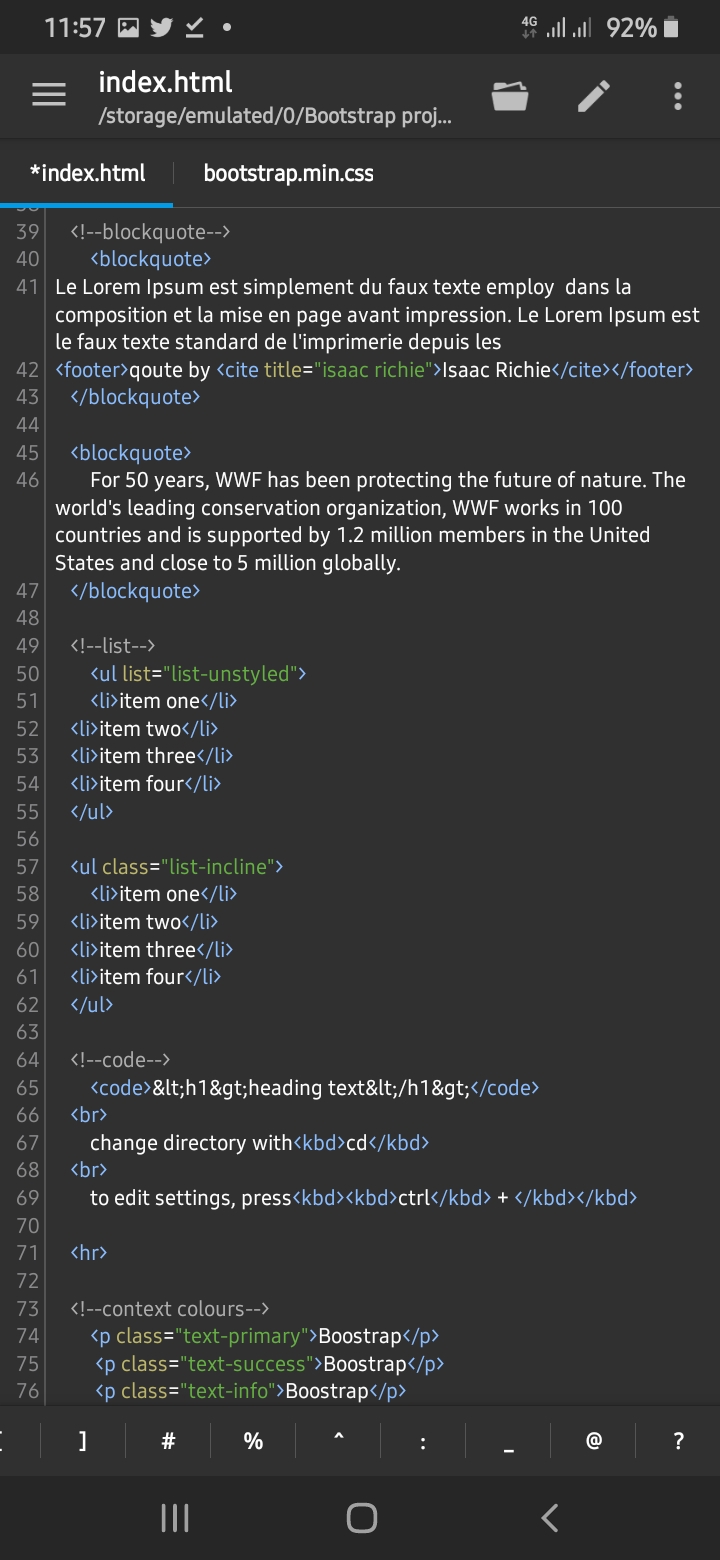720x1560 pixels.
Task: Insert the % symbol from shortcut bar
Action: tap(253, 1441)
